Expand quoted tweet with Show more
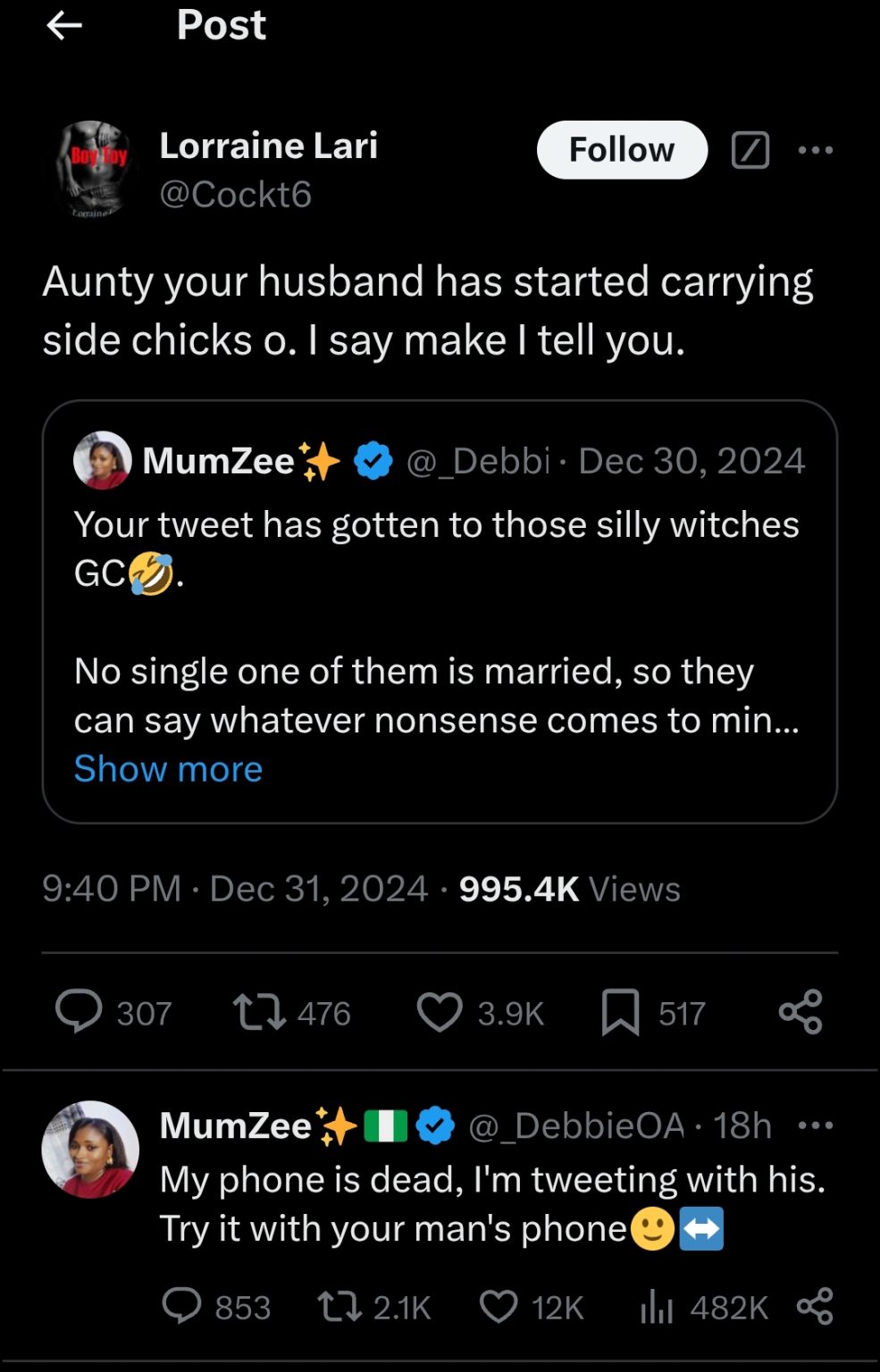 click(x=168, y=769)
